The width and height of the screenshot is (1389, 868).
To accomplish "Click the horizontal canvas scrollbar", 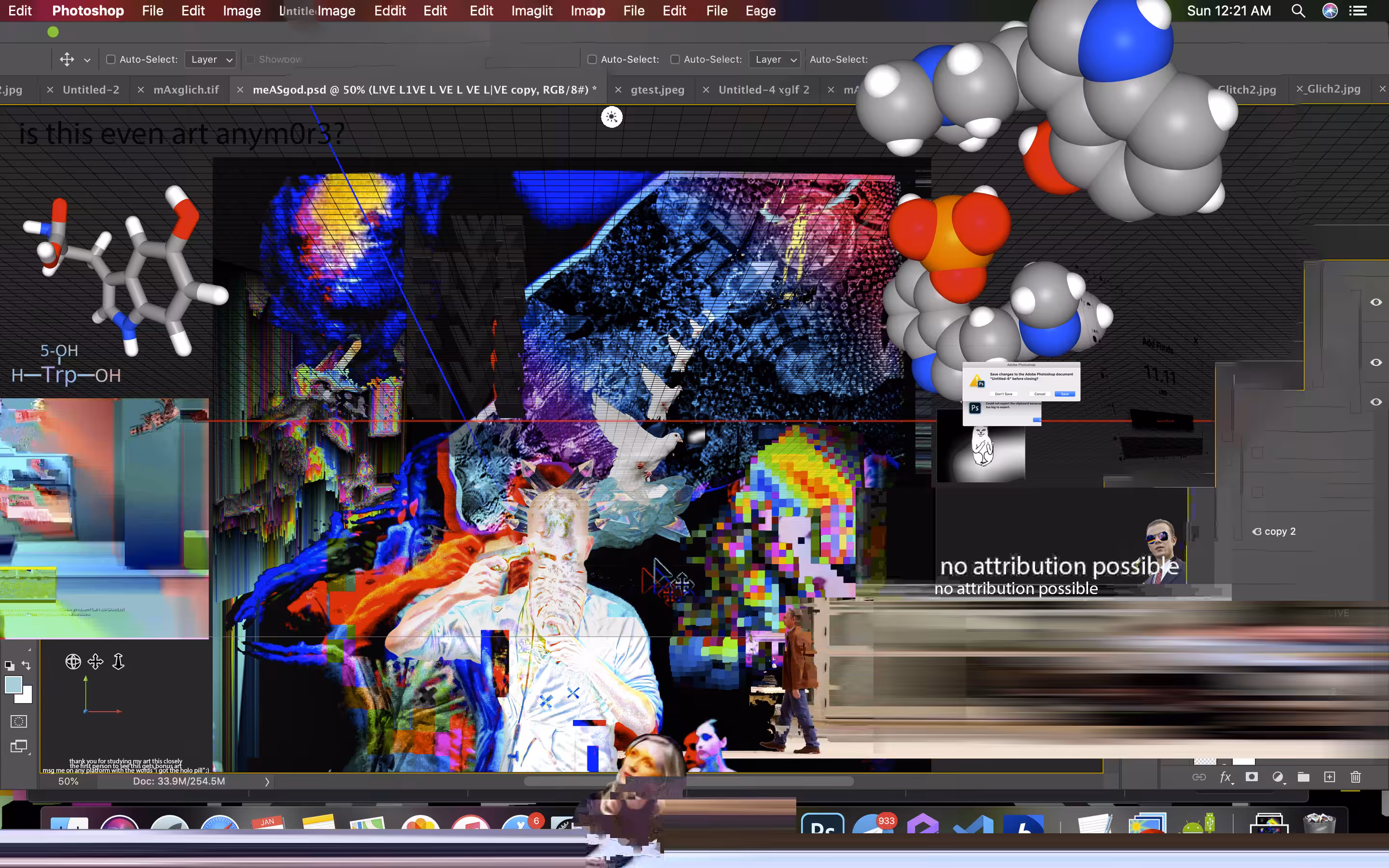I will click(689, 781).
